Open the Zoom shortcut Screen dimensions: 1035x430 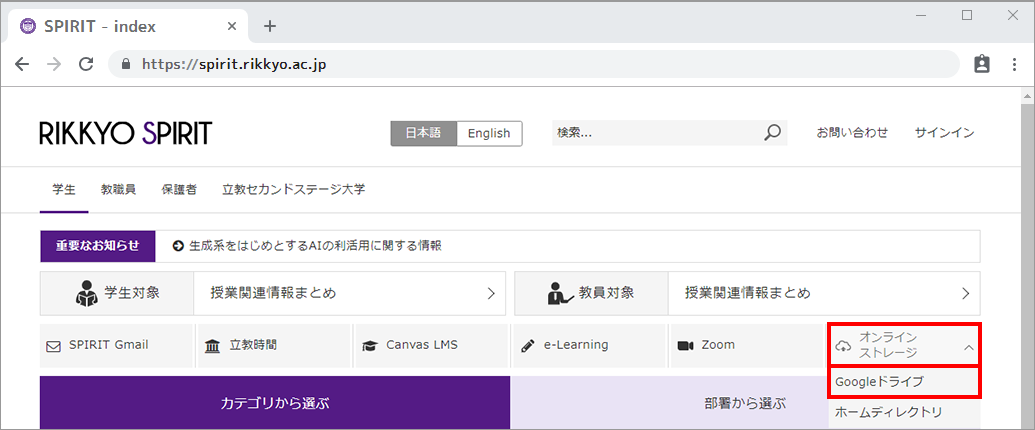[x=747, y=346]
